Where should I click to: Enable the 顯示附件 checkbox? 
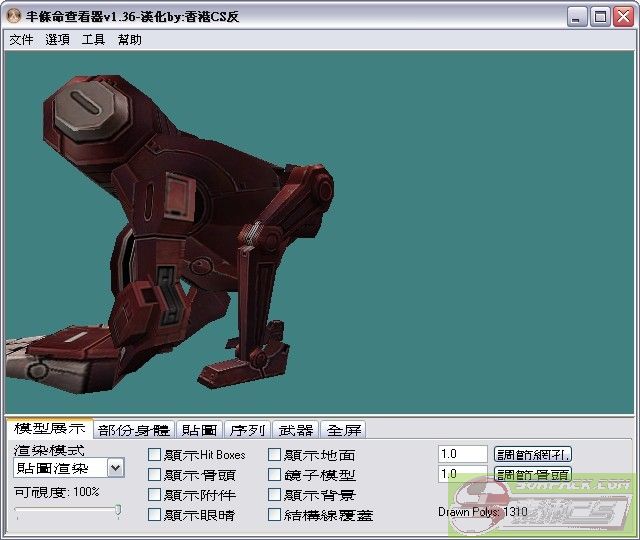[x=154, y=495]
